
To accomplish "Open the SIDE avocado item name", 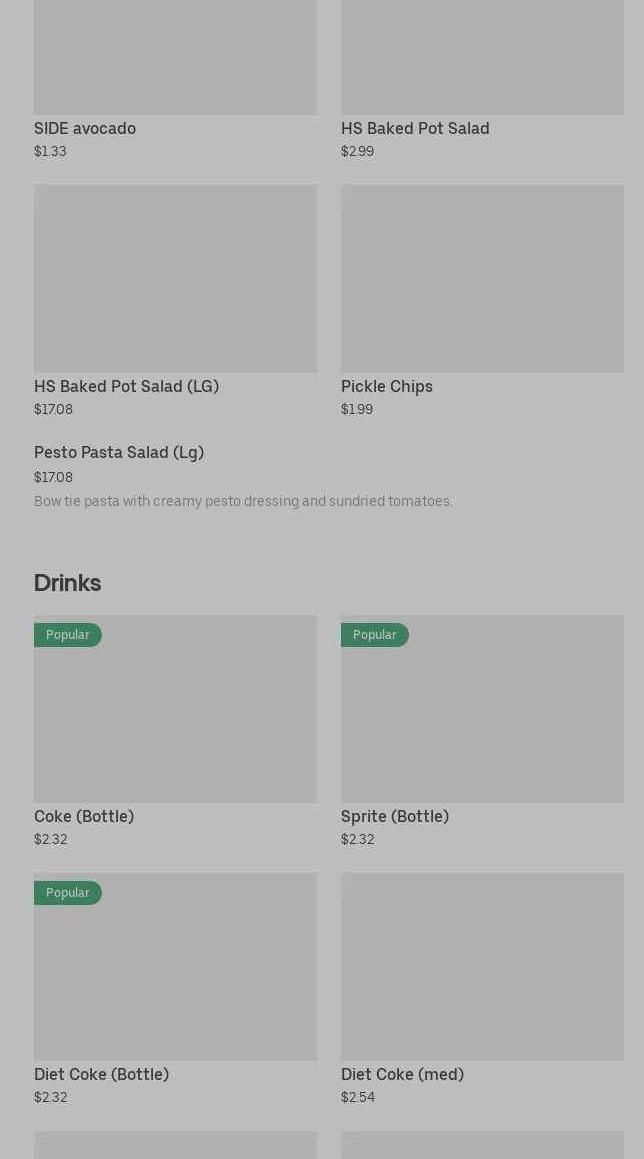I will tap(85, 129).
